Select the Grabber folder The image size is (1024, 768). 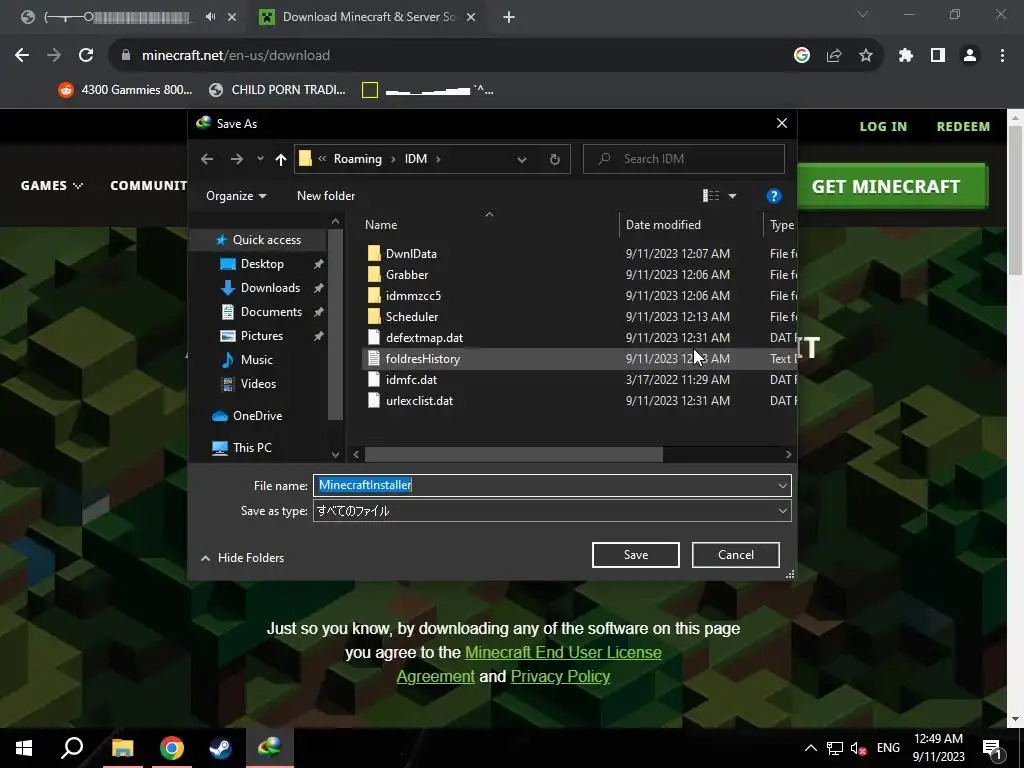pyautogui.click(x=407, y=274)
